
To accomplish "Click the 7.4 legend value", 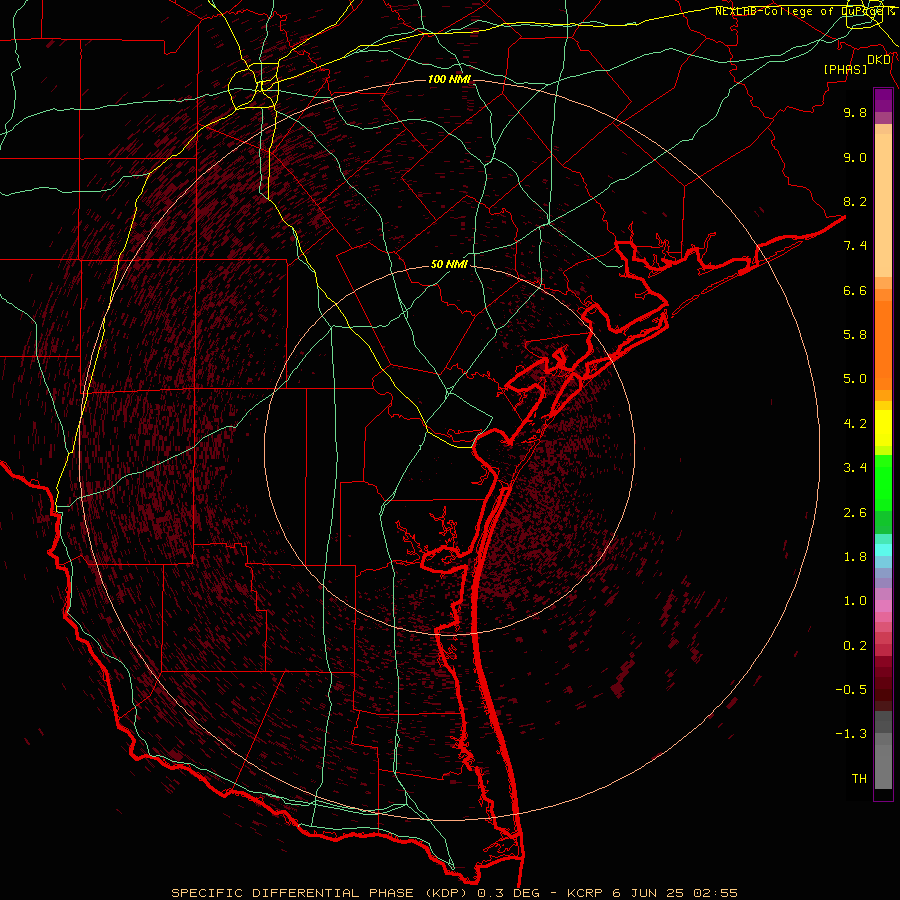I will 855,246.
